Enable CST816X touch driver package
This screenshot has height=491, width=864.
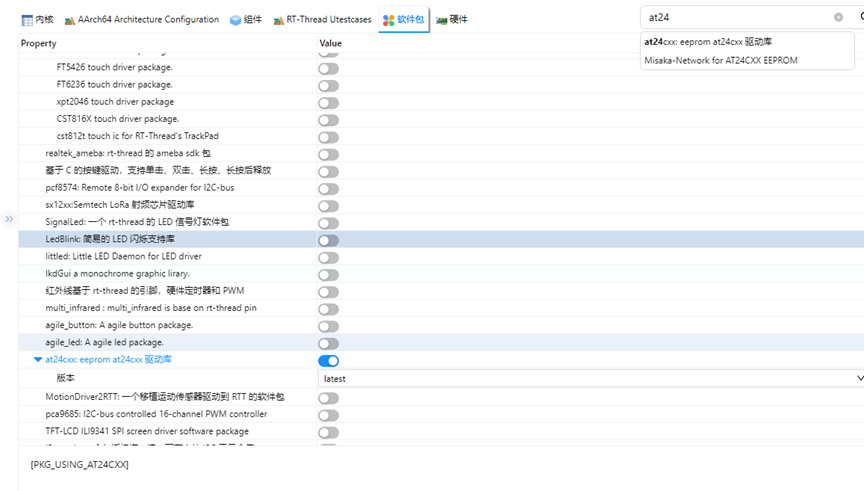pyautogui.click(x=328, y=120)
